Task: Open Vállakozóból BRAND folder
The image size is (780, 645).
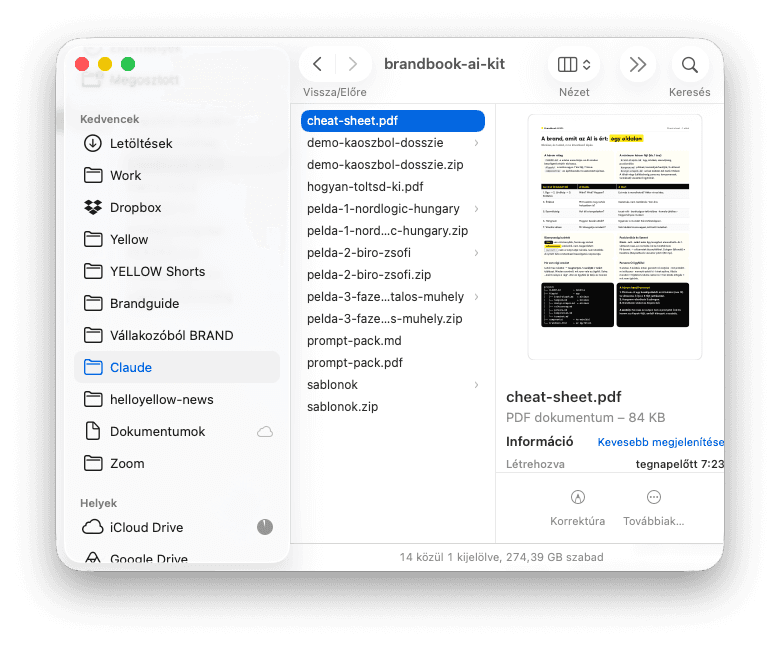Action: click(x=177, y=335)
